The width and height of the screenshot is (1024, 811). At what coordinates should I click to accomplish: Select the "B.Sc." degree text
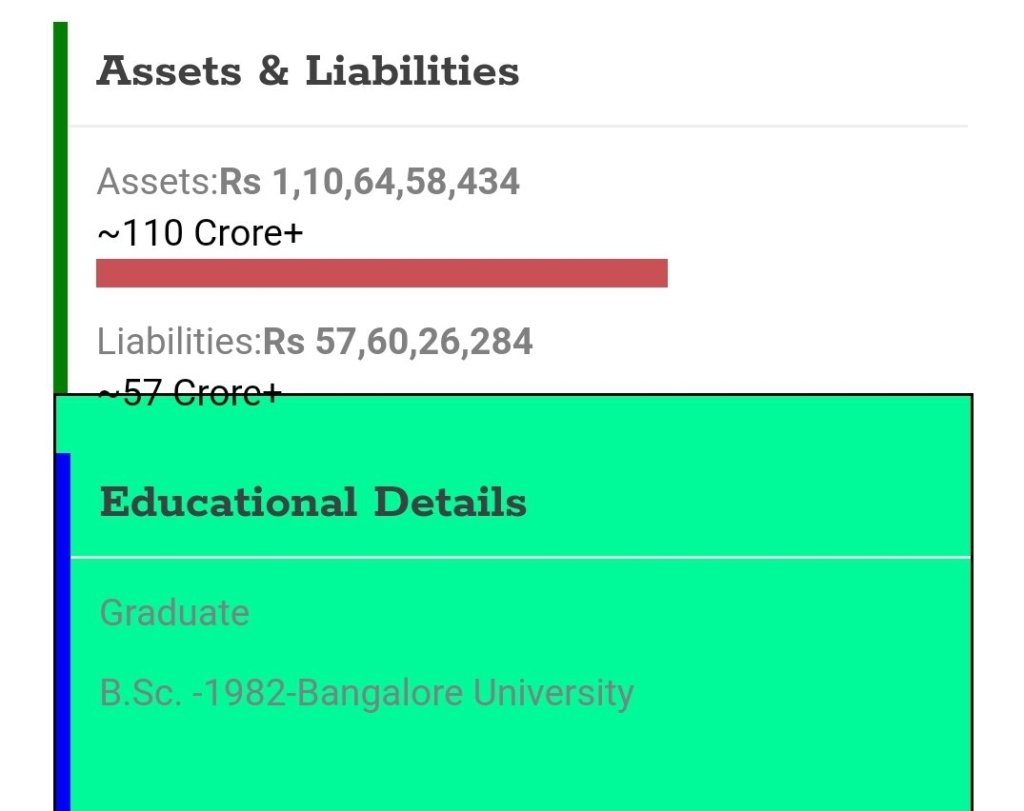click(141, 692)
